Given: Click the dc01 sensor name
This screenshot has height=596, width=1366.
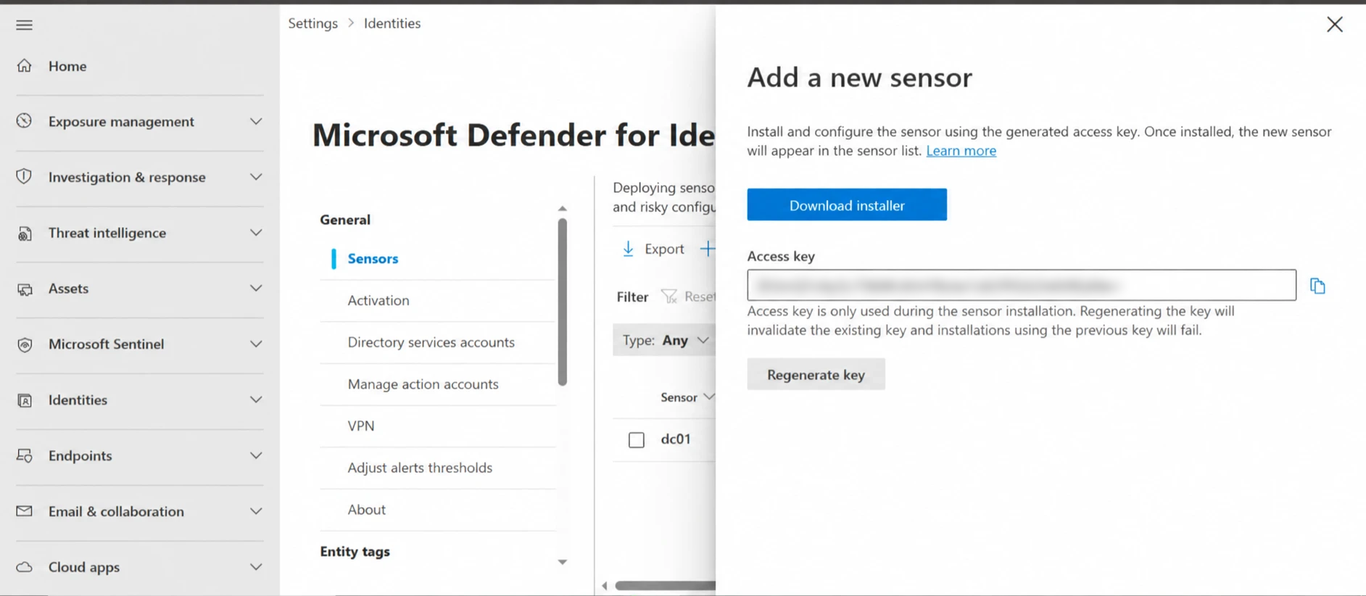Looking at the screenshot, I should tap(676, 439).
